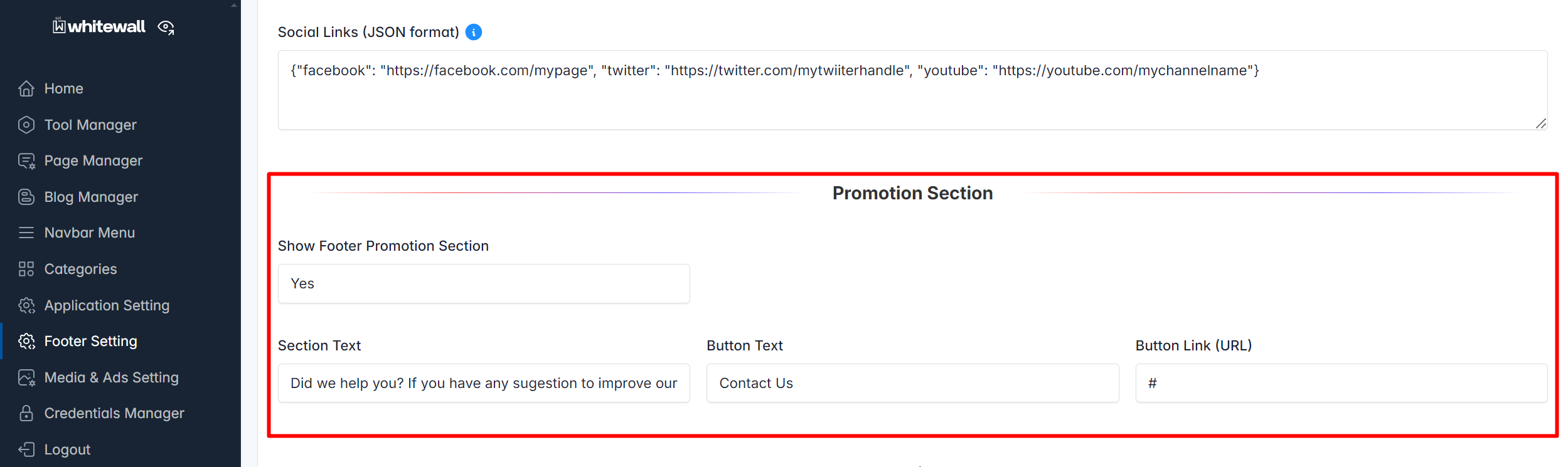The width and height of the screenshot is (1568, 467).
Task: Click the Social Links JSON textarea
Action: (912, 90)
